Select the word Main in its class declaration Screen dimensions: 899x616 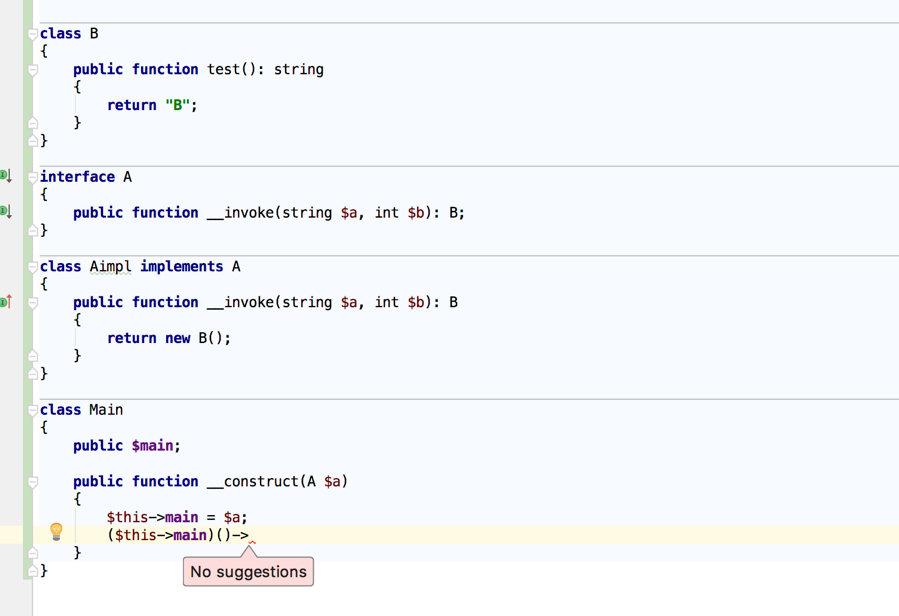(x=108, y=410)
